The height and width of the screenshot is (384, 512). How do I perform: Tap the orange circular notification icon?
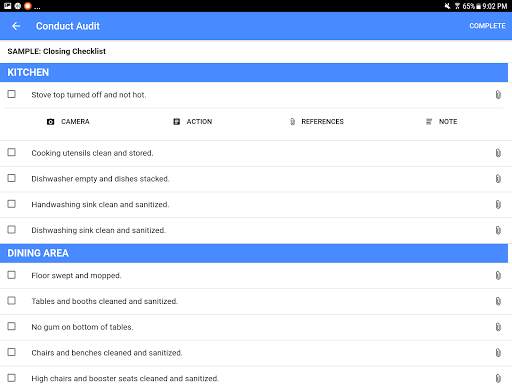click(28, 6)
